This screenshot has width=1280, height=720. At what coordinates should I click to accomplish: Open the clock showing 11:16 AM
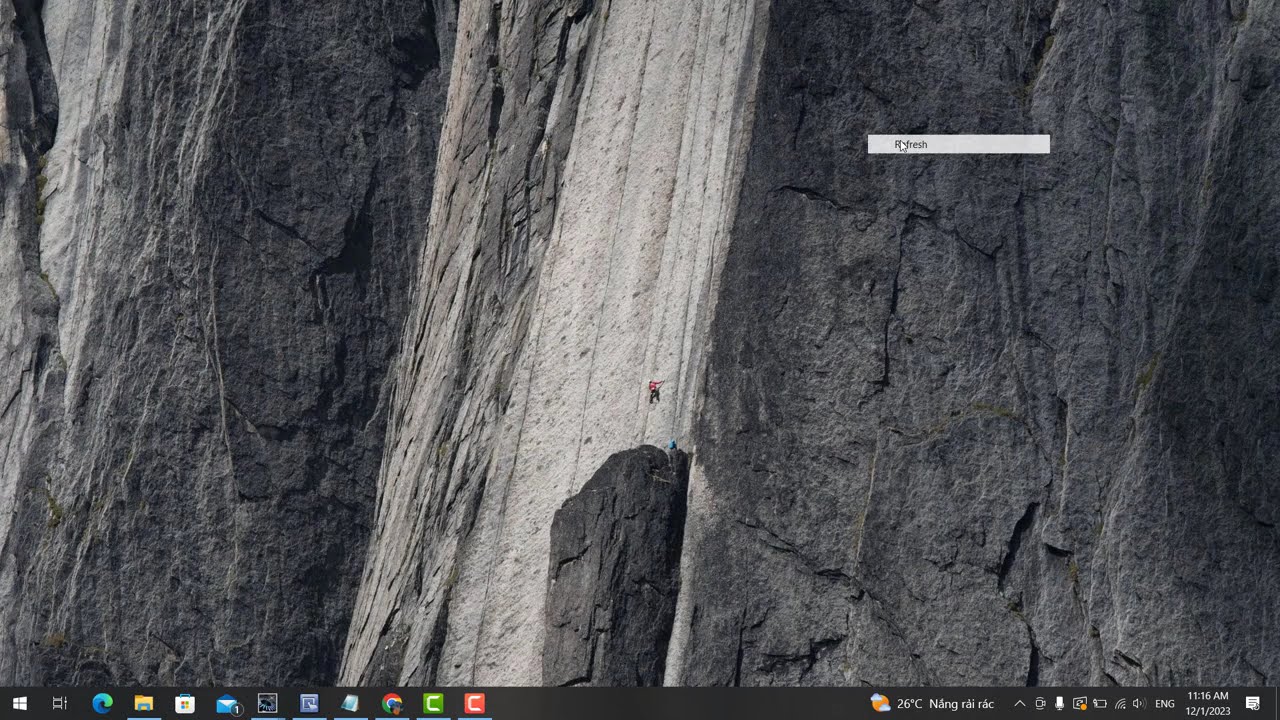coord(1208,704)
